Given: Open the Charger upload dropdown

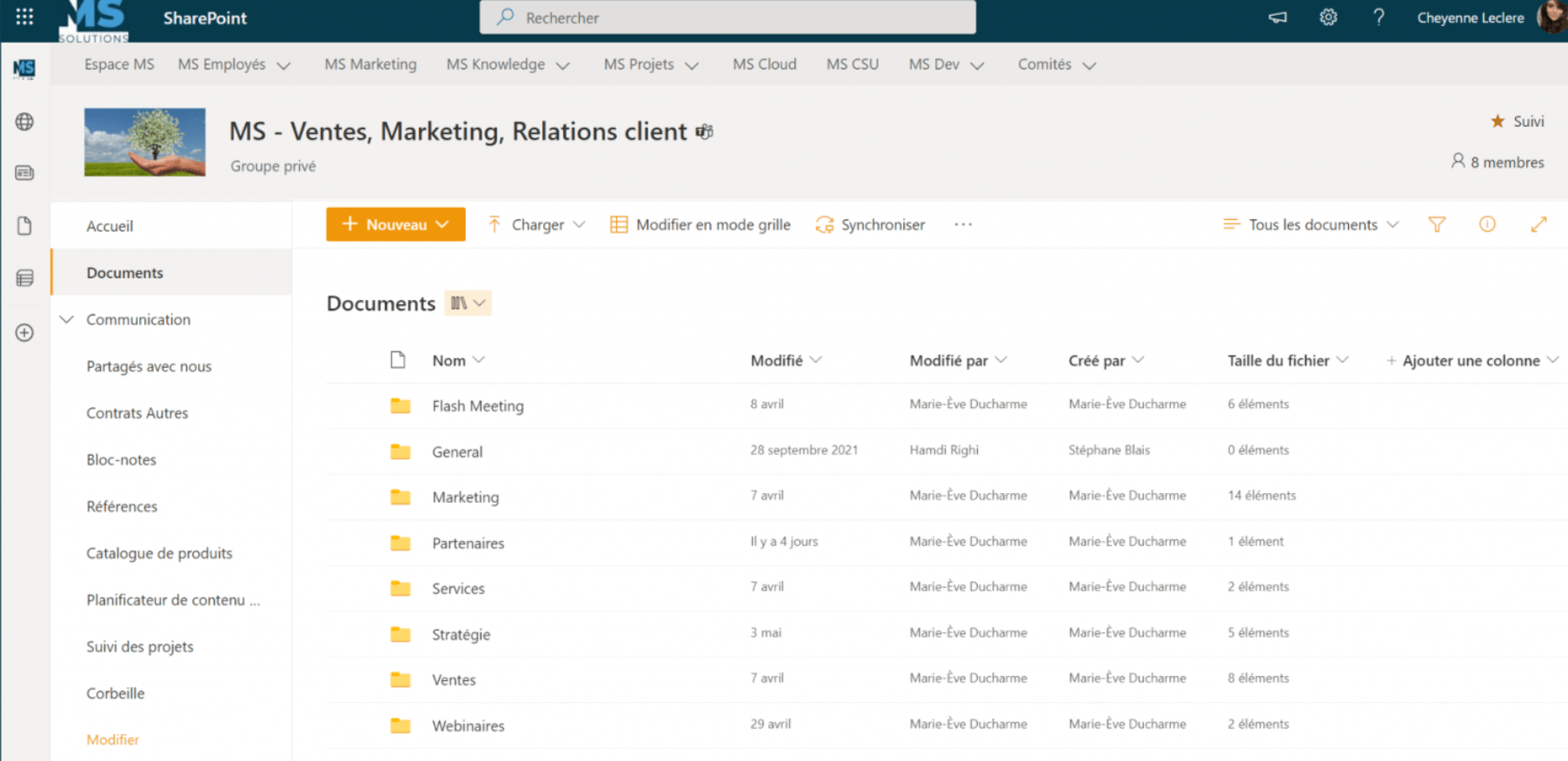Looking at the screenshot, I should click(537, 224).
